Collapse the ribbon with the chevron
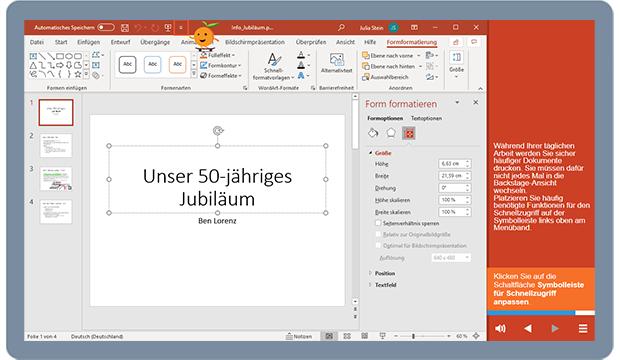 pyautogui.click(x=480, y=89)
